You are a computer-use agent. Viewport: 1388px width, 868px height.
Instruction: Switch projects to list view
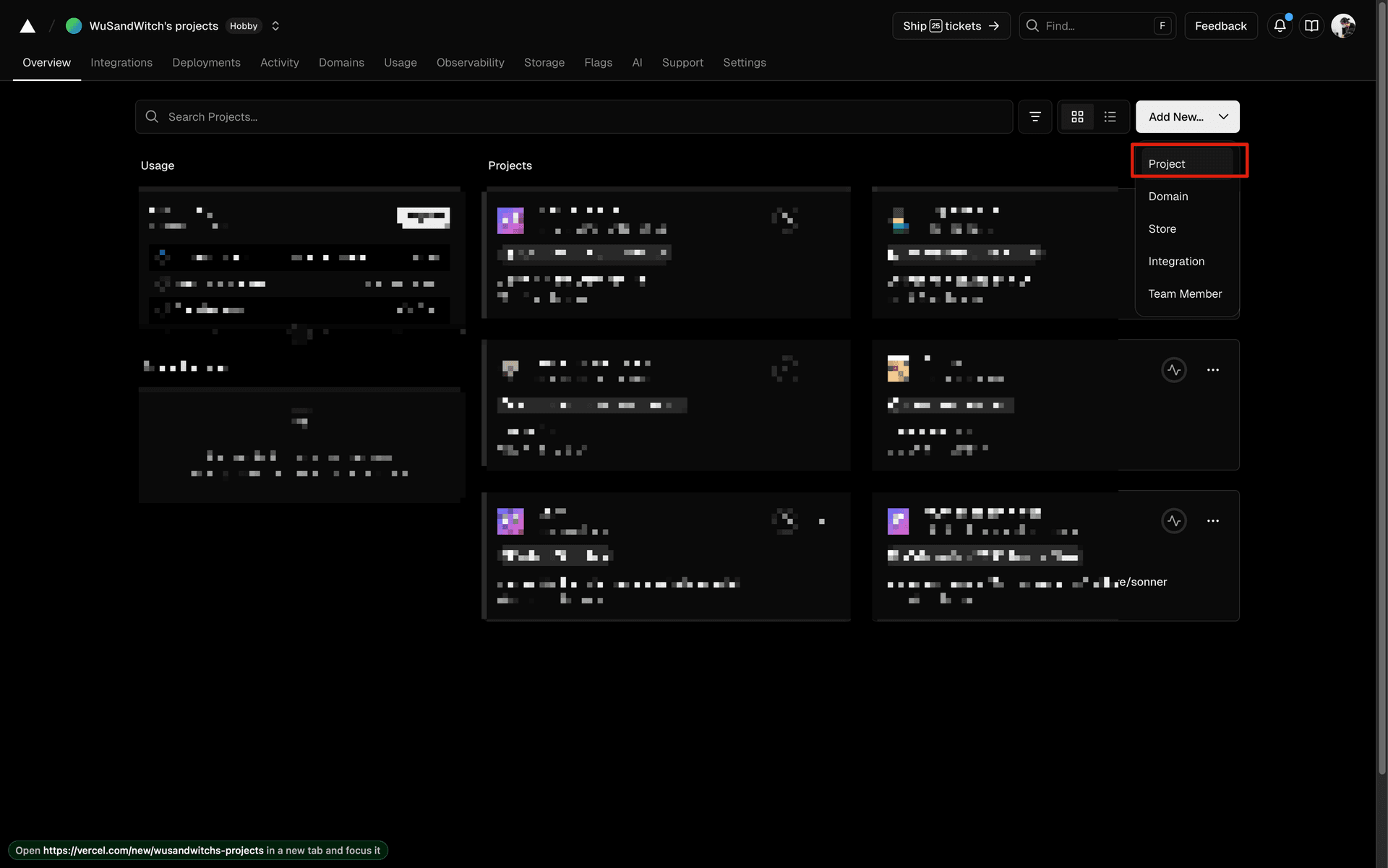pos(1110,116)
